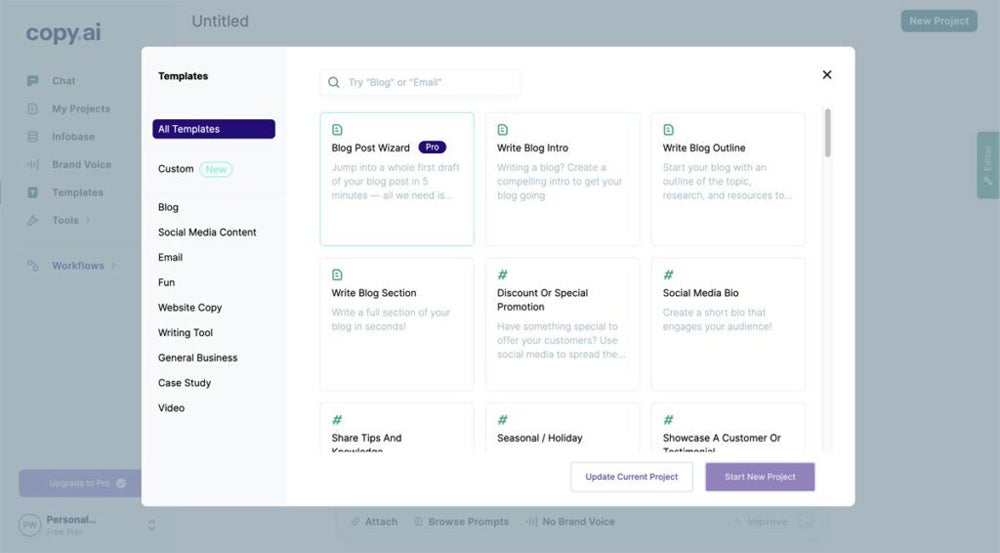Click the copy.ai logo
1000x553 pixels.
[63, 33]
